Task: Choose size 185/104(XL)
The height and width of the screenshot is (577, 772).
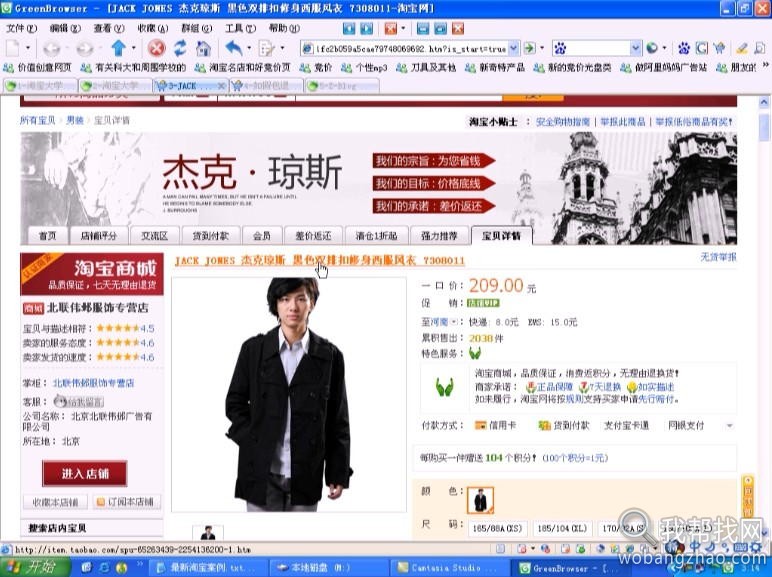Action: point(562,528)
